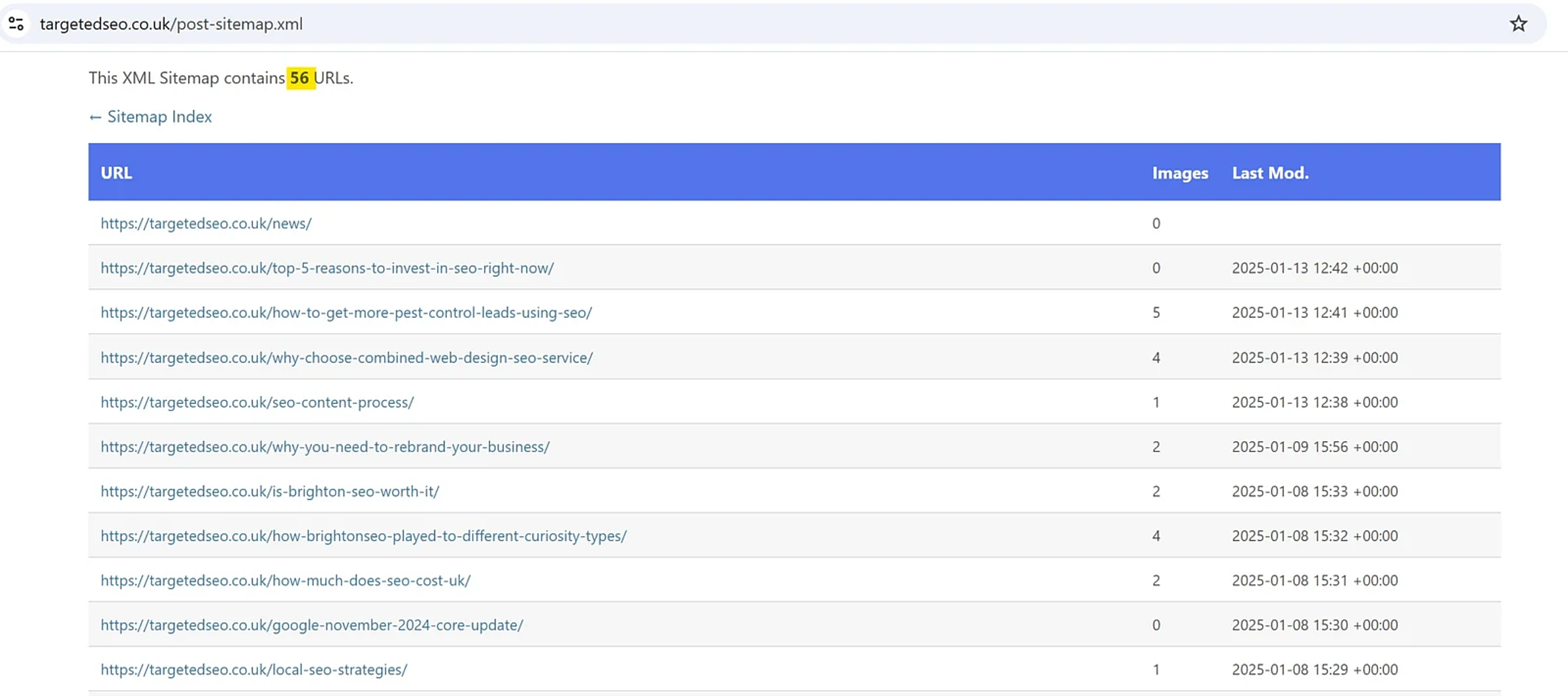Viewport: 1568px width, 696px height.
Task: Click image count 4 in curiosity-types row
Action: (1156, 536)
